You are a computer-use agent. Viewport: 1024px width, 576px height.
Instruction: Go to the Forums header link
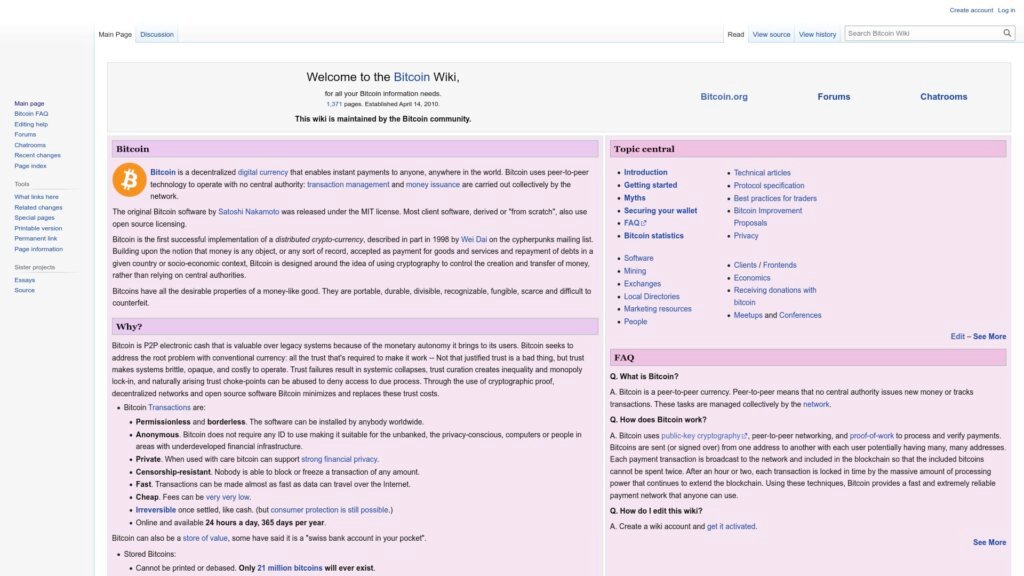pyautogui.click(x=833, y=97)
